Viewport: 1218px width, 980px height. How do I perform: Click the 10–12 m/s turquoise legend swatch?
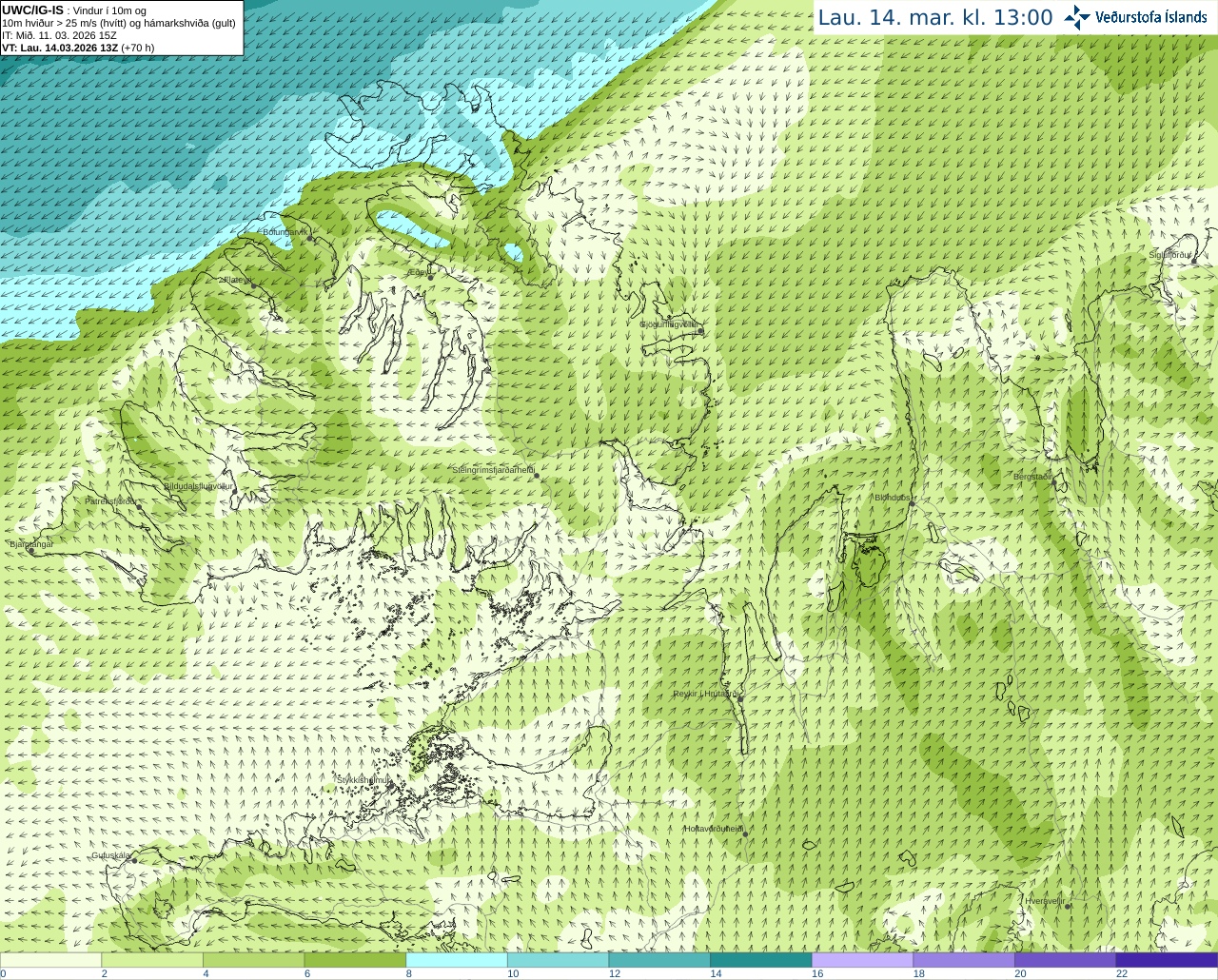tap(558, 960)
